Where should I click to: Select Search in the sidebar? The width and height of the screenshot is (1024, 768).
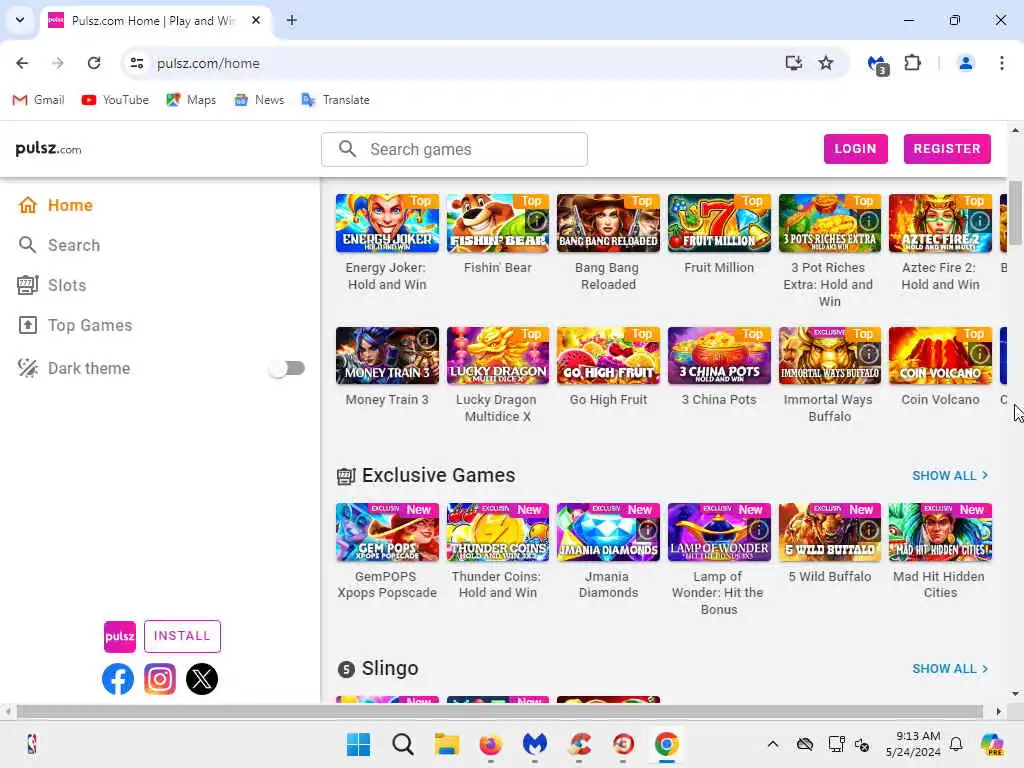click(74, 246)
